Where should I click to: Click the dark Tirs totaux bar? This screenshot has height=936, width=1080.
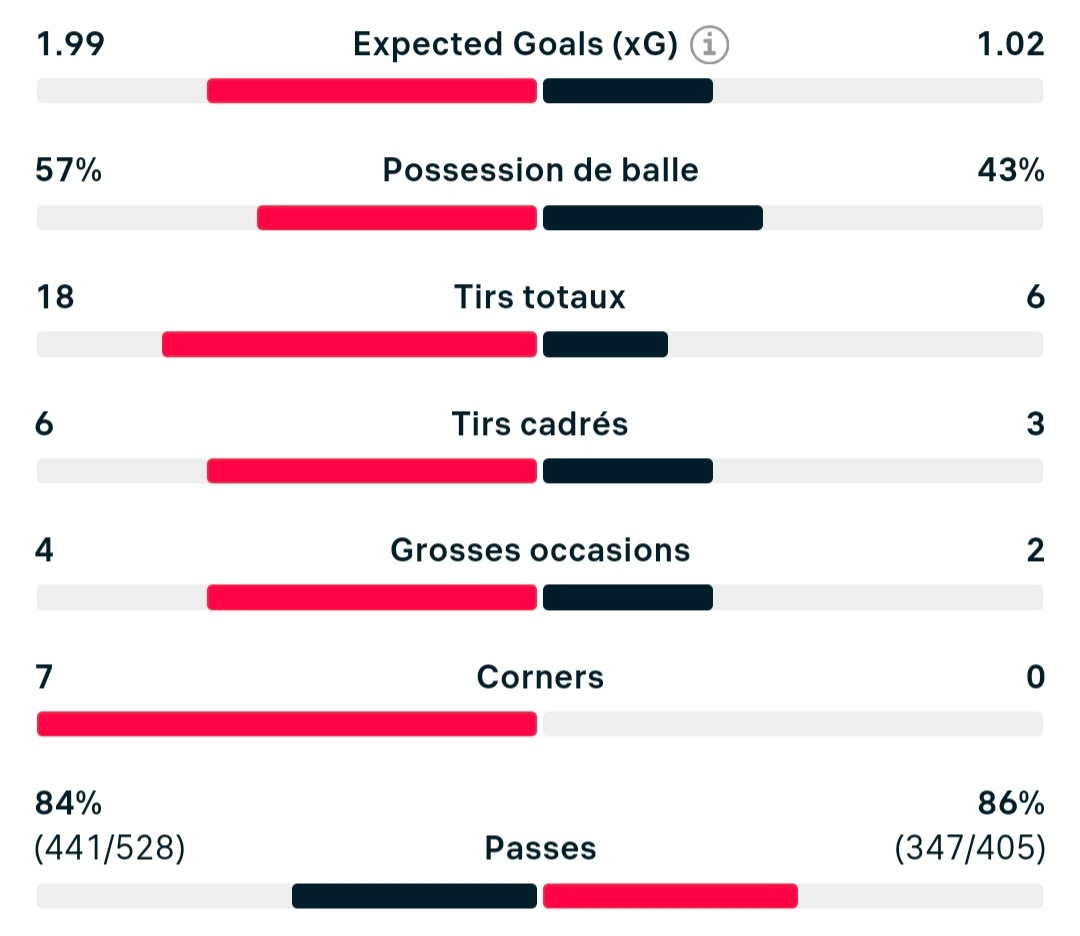pos(605,344)
